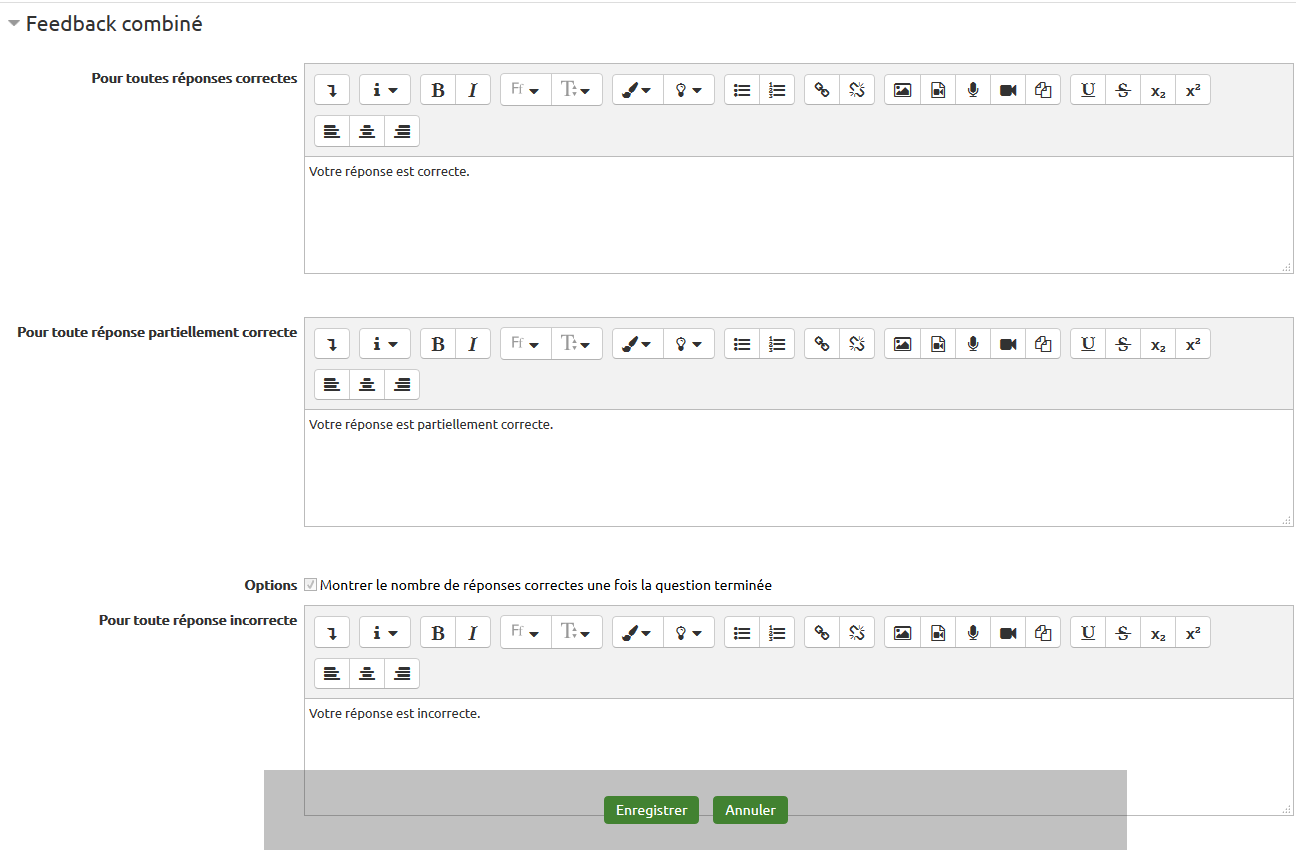Toggle 'Montrer le nombre de réponses correctes' checkbox
The width and height of the screenshot is (1296, 853).
pos(311,585)
